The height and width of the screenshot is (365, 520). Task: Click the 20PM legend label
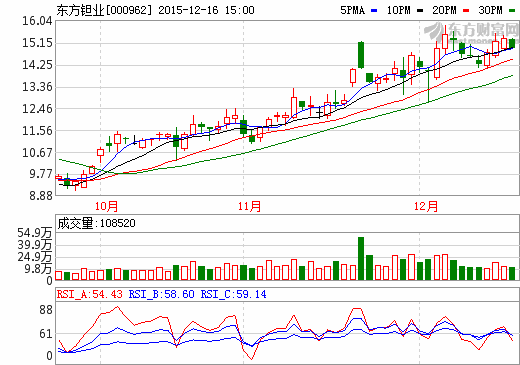coord(444,10)
